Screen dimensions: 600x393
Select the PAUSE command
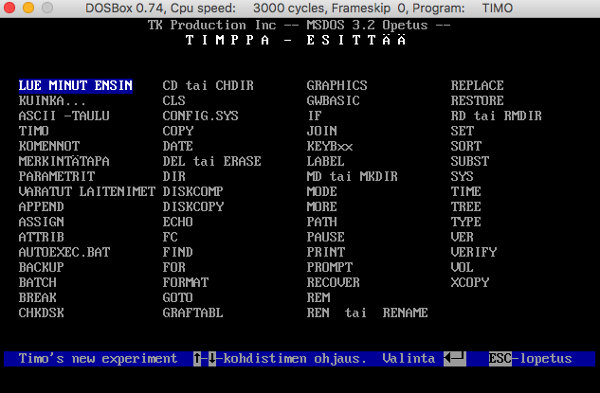(x=326, y=237)
